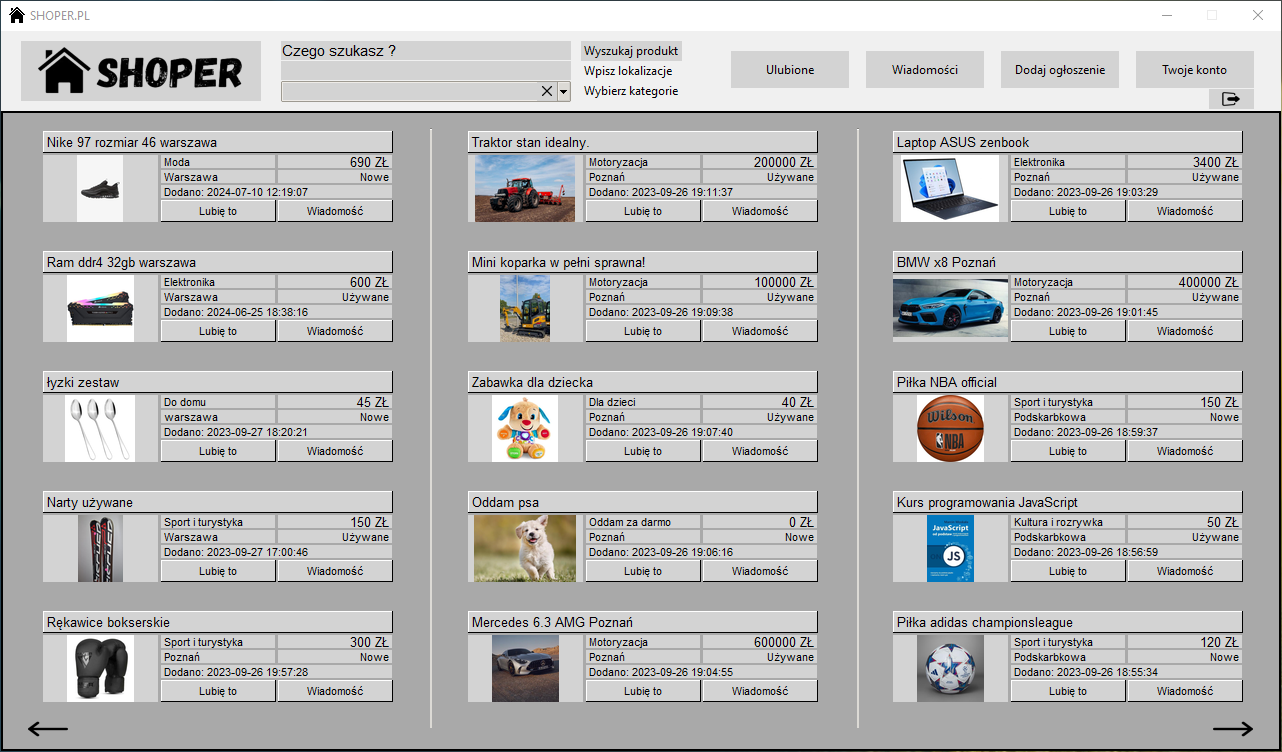
Task: Open the Wilson NBA basketball photo
Action: click(x=950, y=428)
